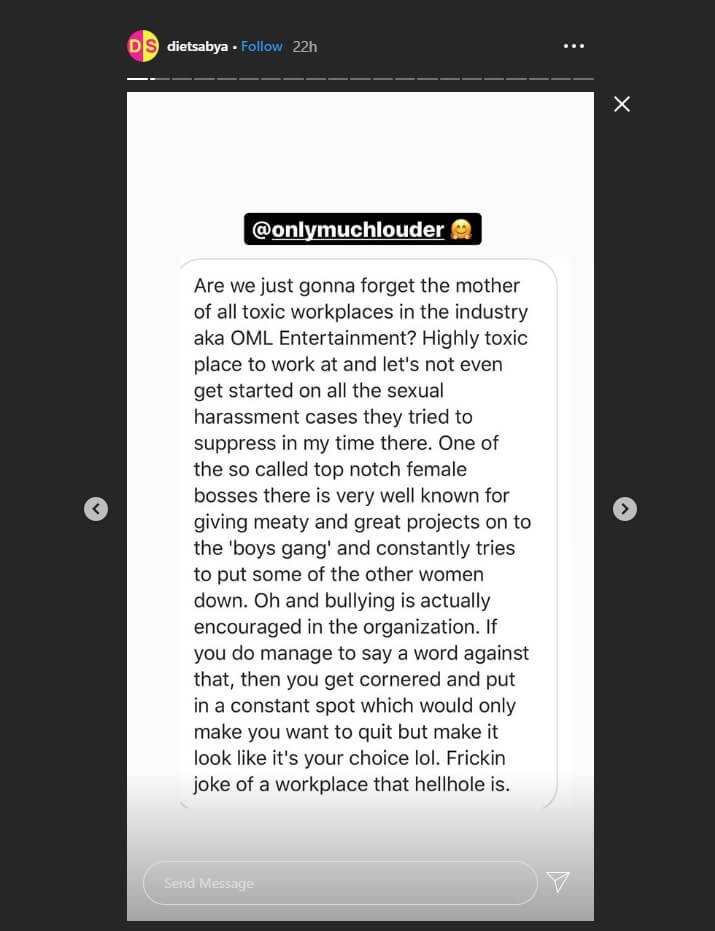Click the first story progress segment
Screen dimensions: 715x931
point(137,78)
